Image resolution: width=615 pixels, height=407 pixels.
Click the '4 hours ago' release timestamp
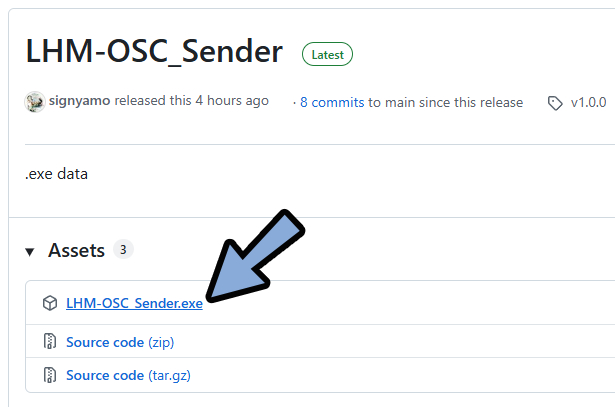(x=232, y=101)
